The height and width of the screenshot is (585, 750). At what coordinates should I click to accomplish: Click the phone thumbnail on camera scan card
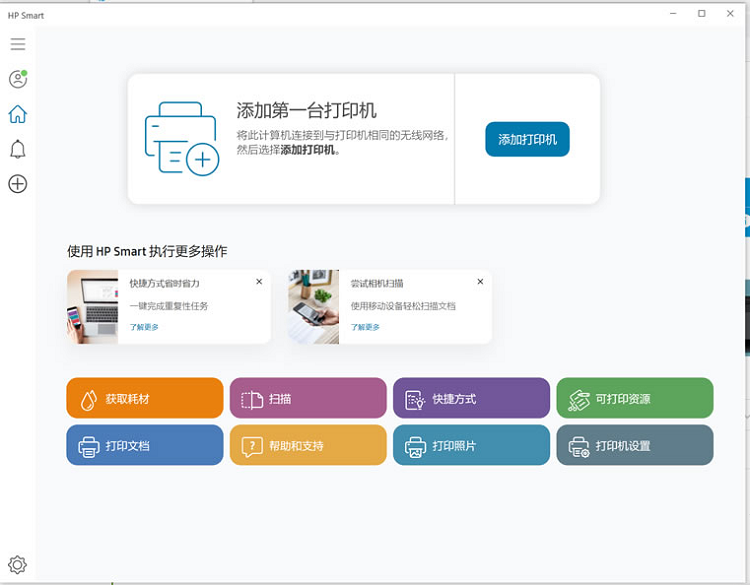click(313, 307)
